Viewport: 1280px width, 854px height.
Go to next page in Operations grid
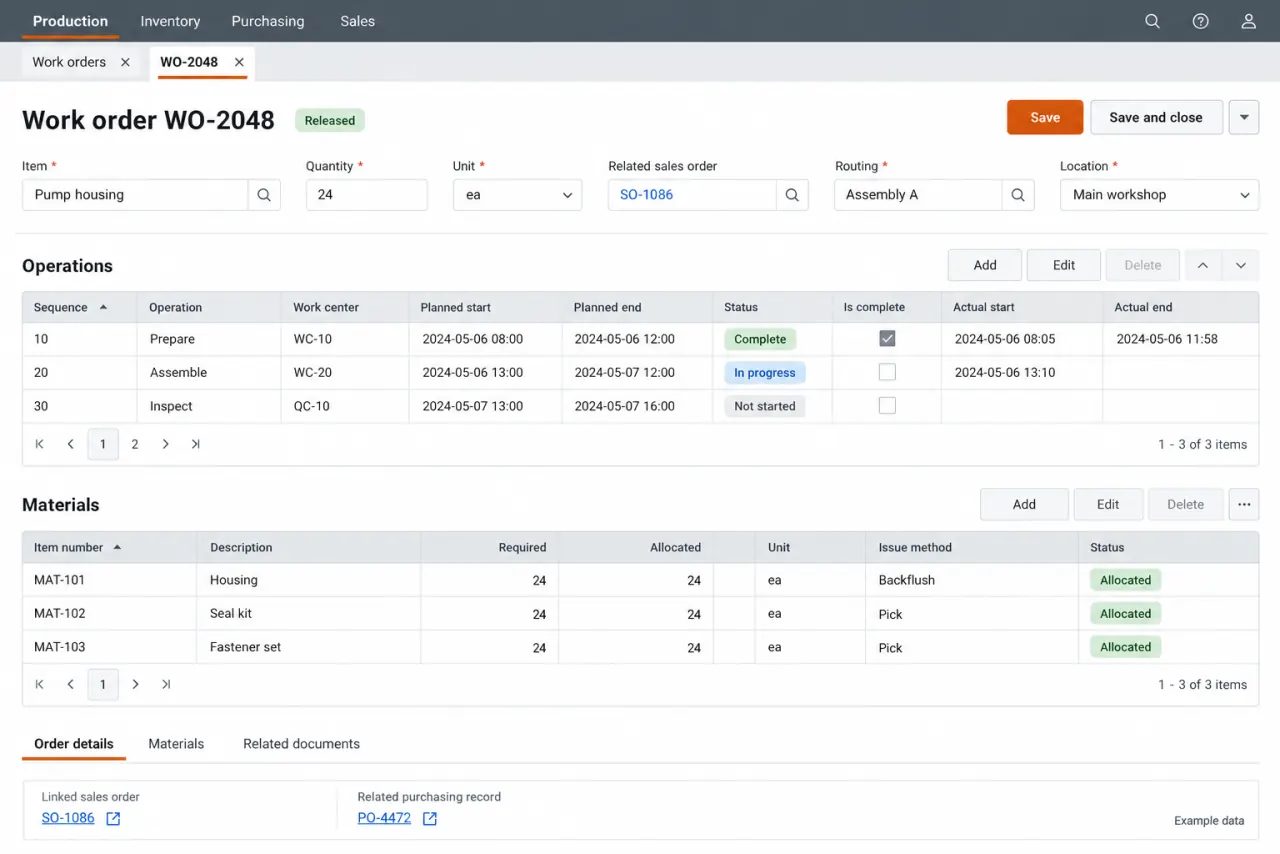[165, 444]
